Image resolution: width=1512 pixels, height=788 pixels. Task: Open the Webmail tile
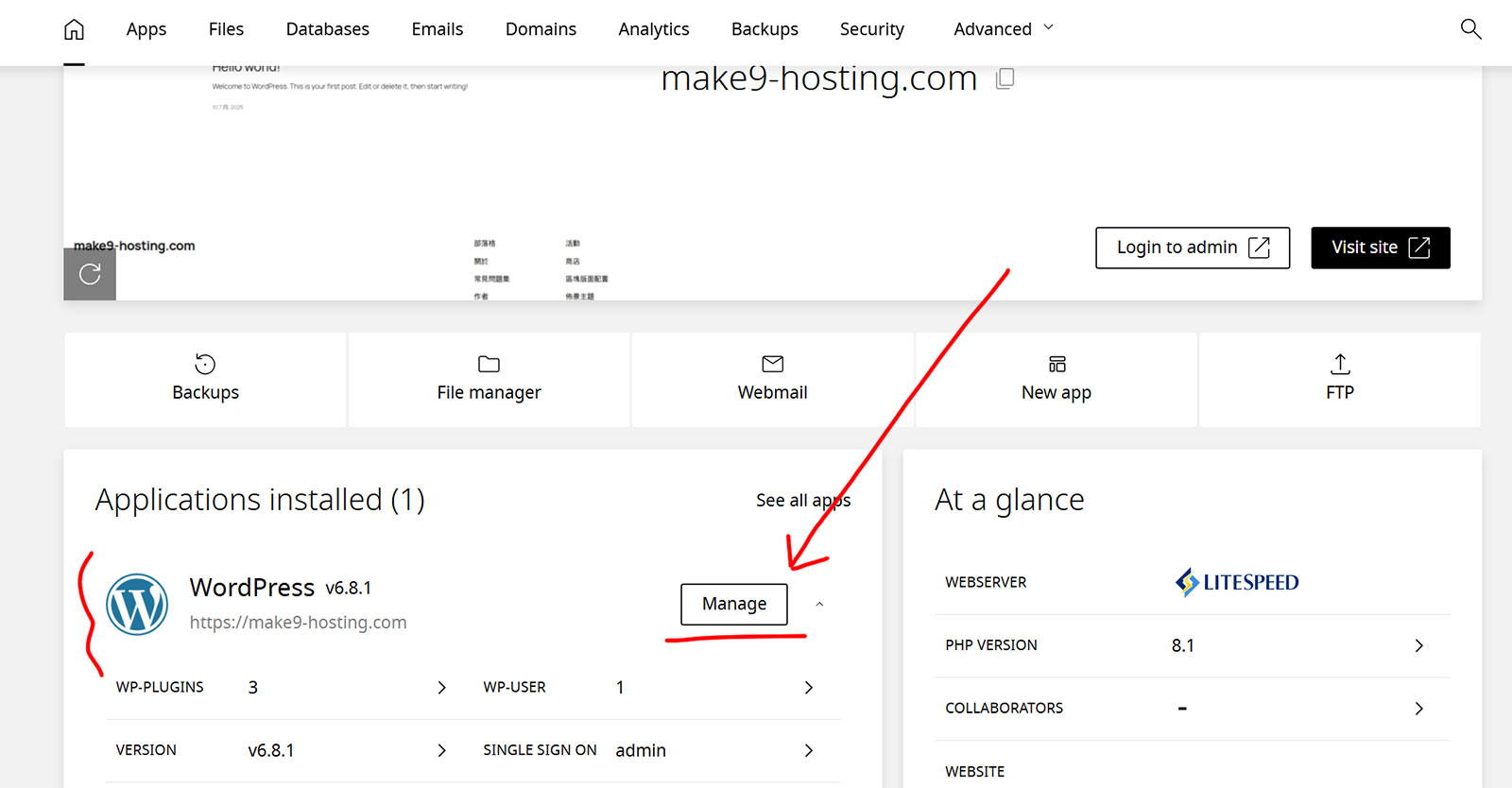773,379
